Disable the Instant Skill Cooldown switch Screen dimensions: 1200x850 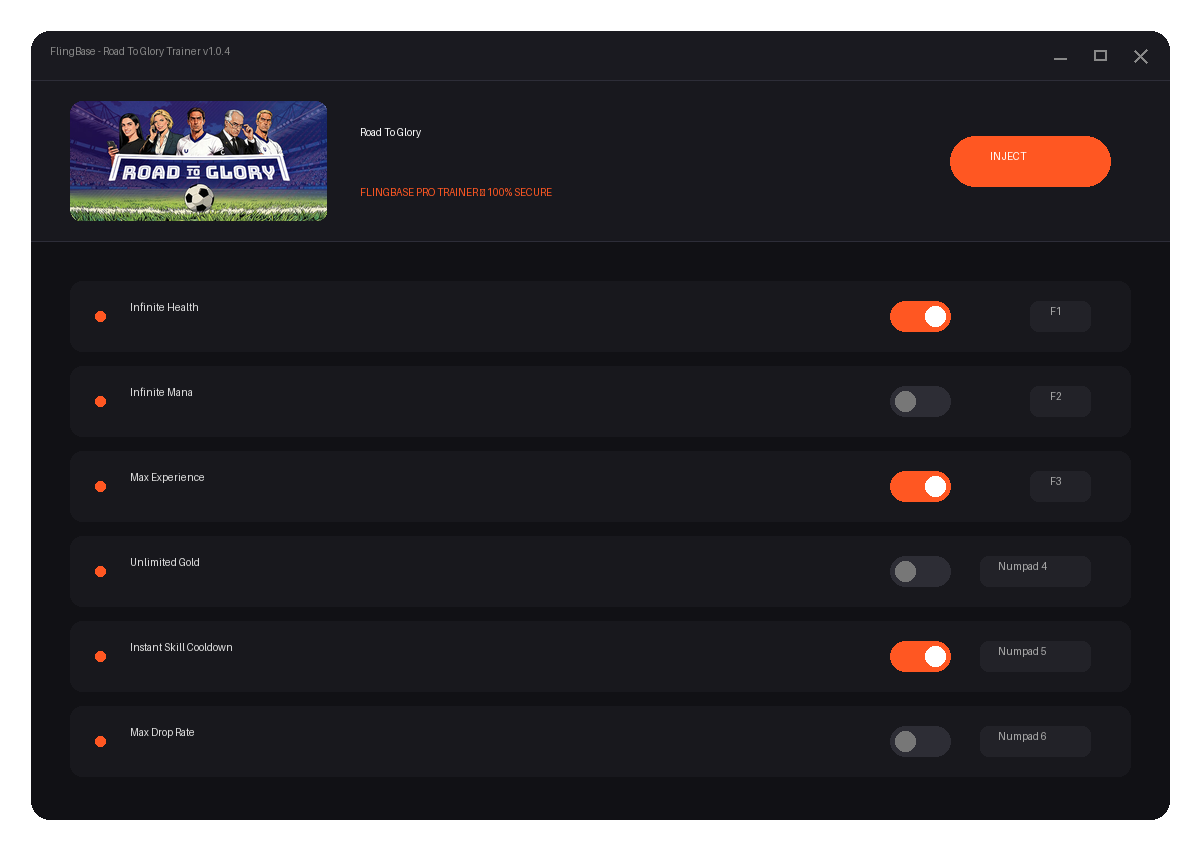pyautogui.click(x=920, y=656)
